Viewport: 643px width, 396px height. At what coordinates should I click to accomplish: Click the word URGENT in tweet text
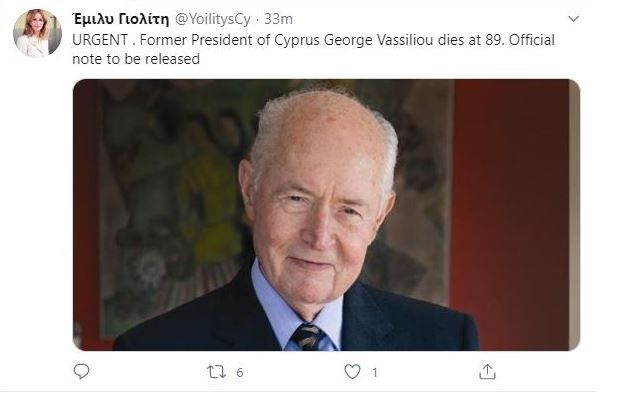pyautogui.click(x=100, y=40)
